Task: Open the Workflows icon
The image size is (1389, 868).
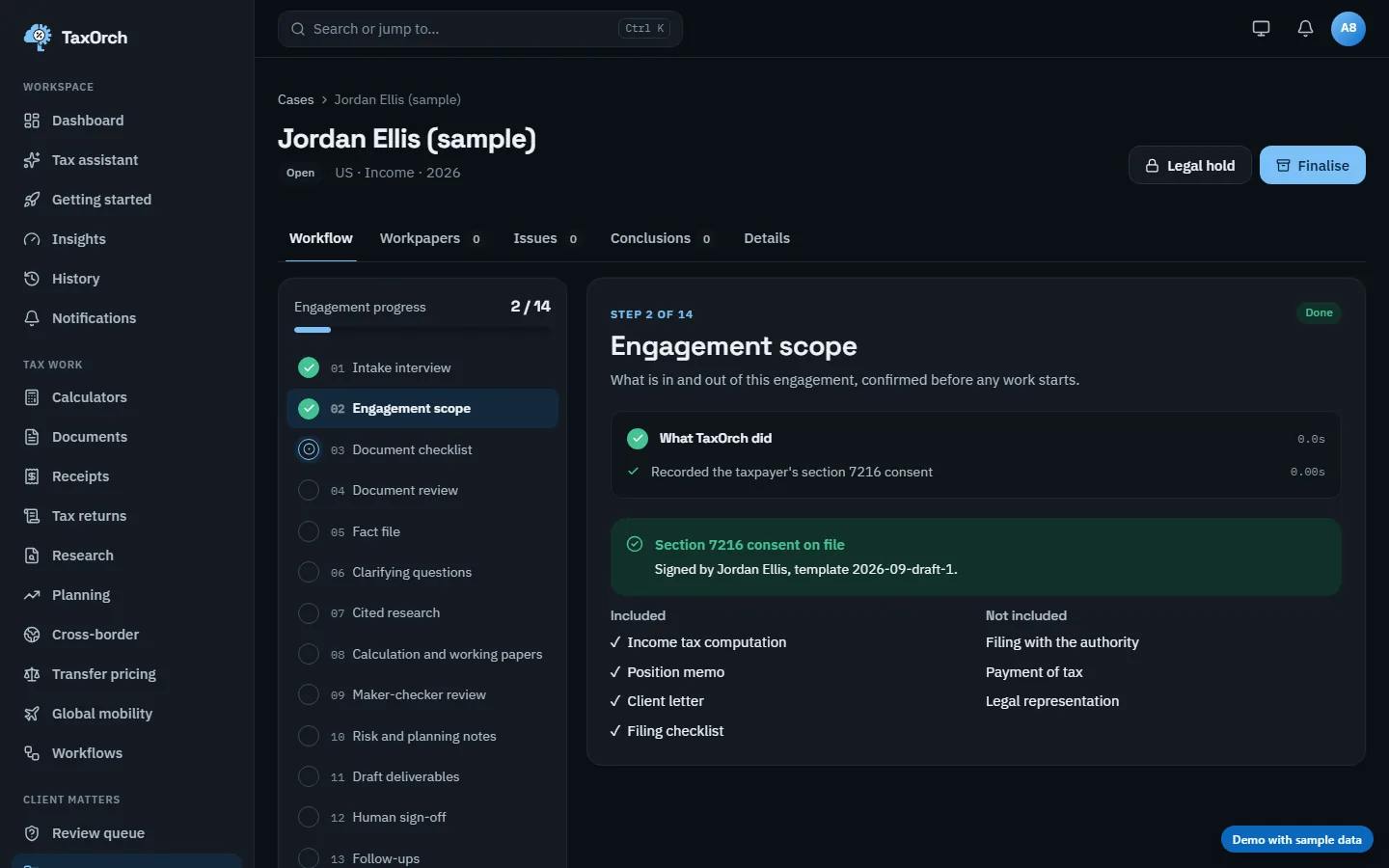Action: click(32, 753)
